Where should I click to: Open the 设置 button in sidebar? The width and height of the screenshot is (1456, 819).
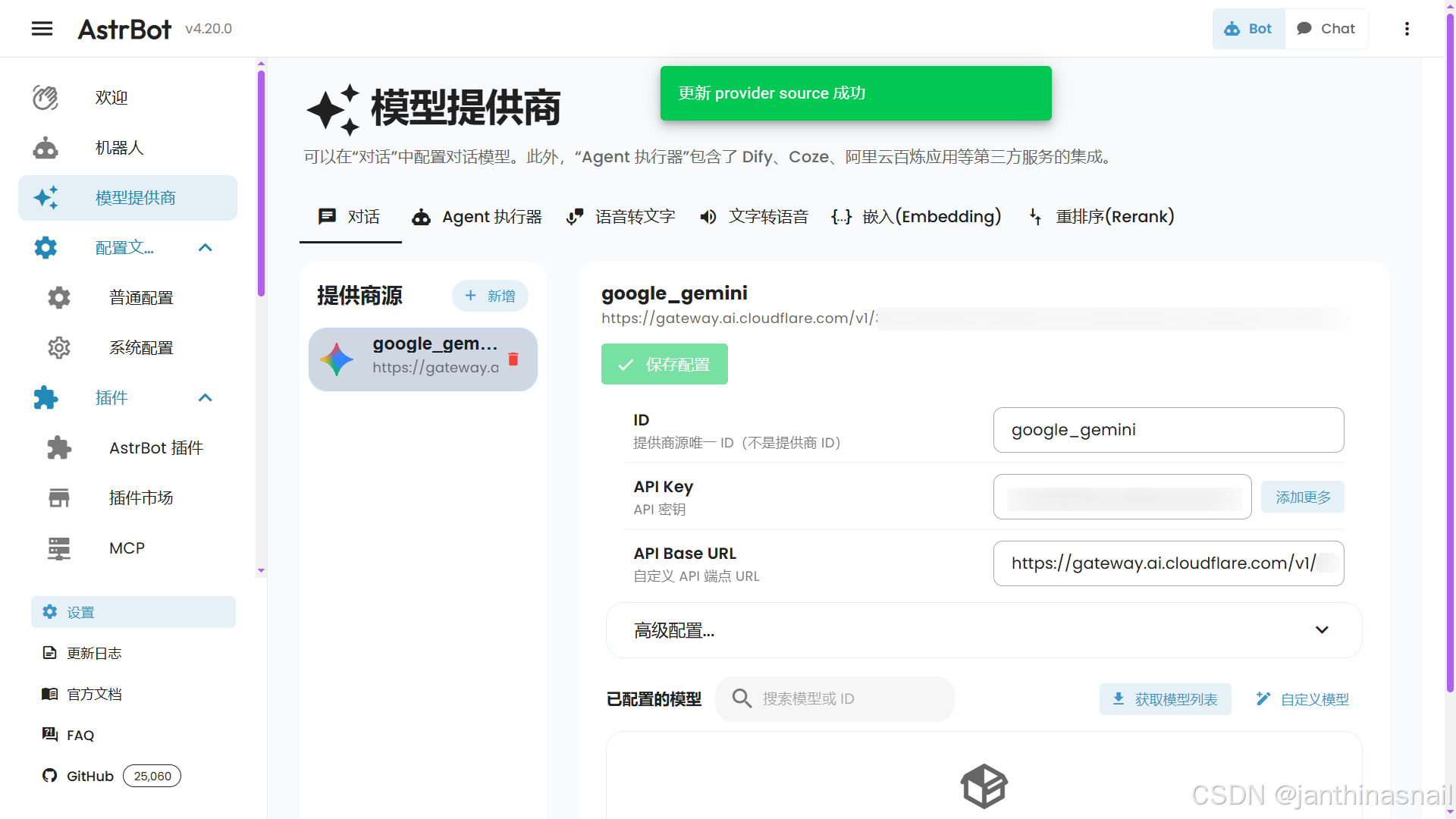click(x=133, y=612)
